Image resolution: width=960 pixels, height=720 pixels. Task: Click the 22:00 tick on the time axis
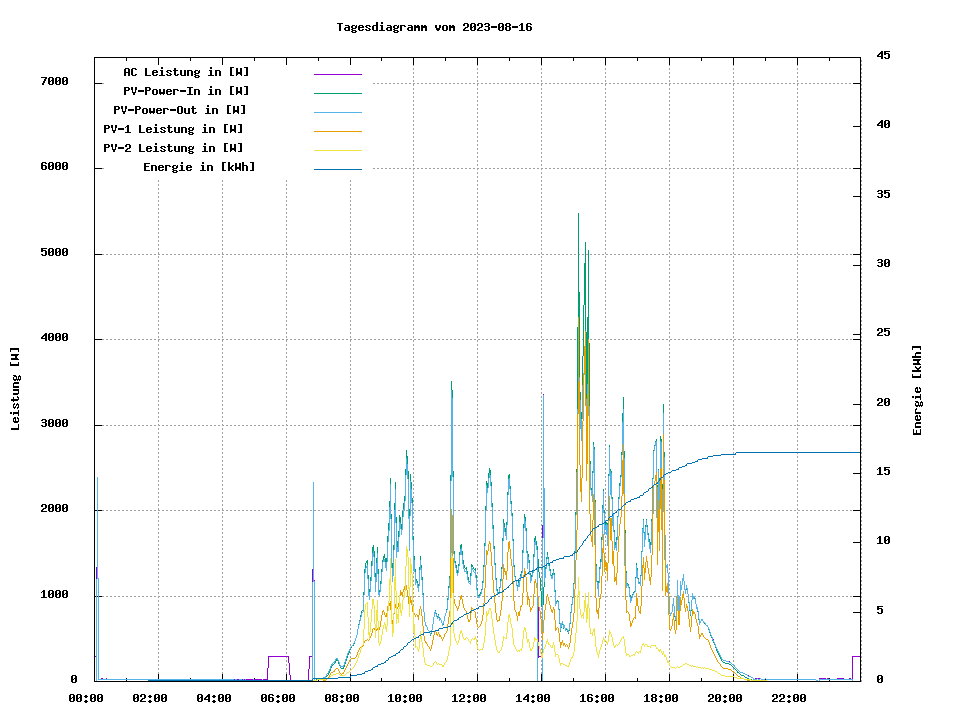[789, 698]
